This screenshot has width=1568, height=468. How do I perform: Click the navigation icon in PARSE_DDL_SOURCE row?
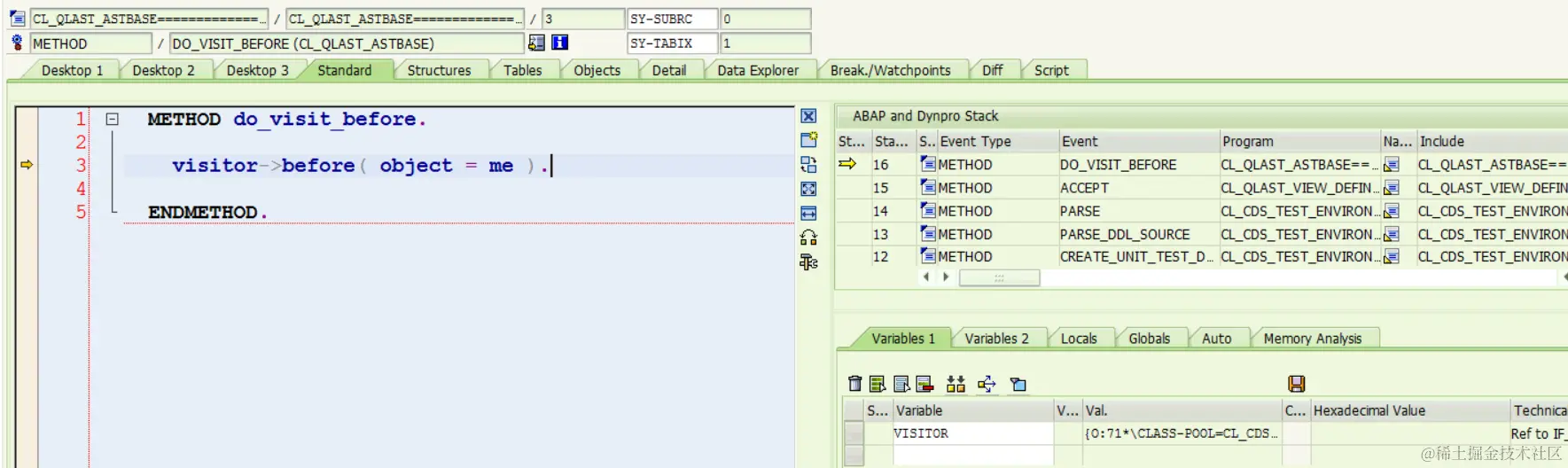[x=1391, y=234]
